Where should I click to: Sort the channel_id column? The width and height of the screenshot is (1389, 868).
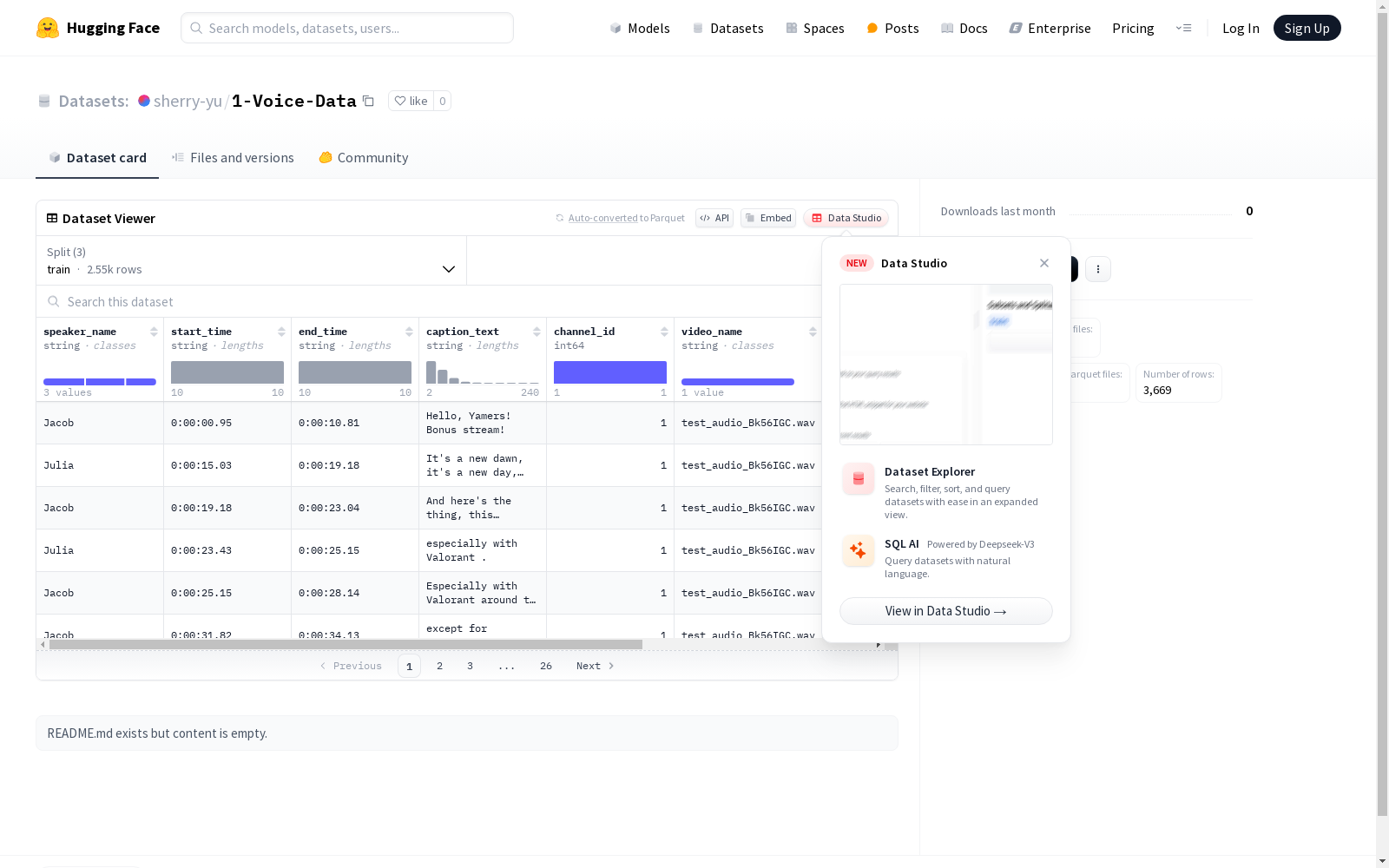[664, 332]
